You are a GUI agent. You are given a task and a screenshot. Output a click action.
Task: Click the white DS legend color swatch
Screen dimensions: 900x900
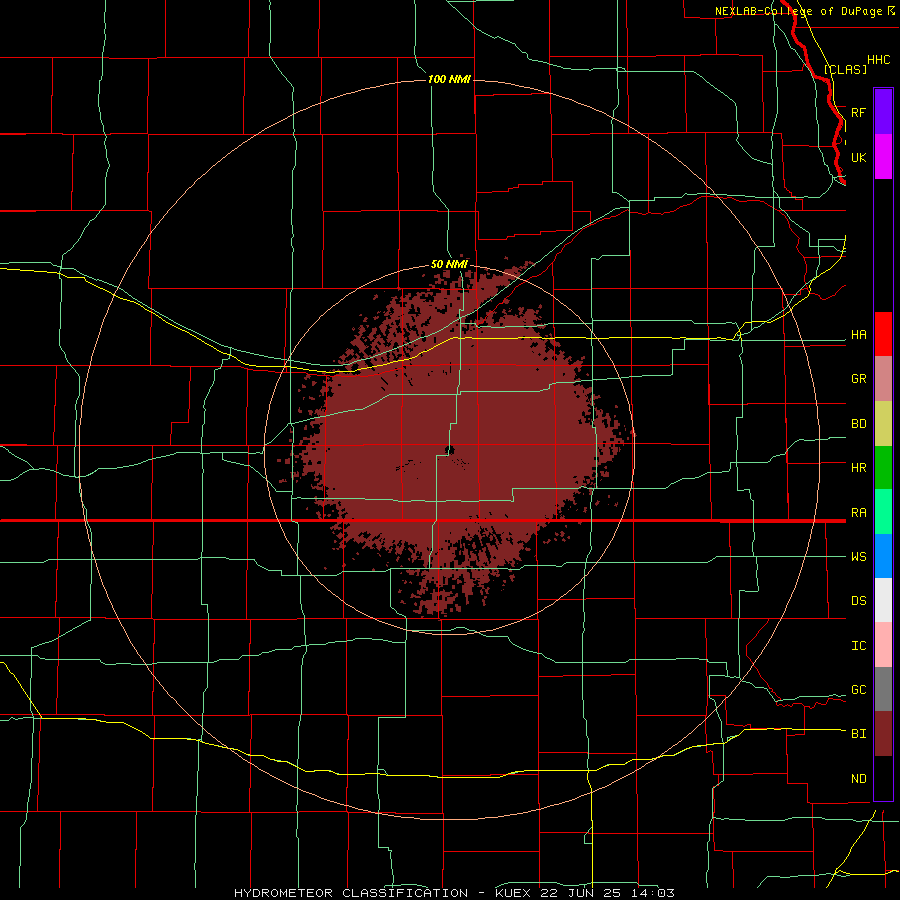883,600
